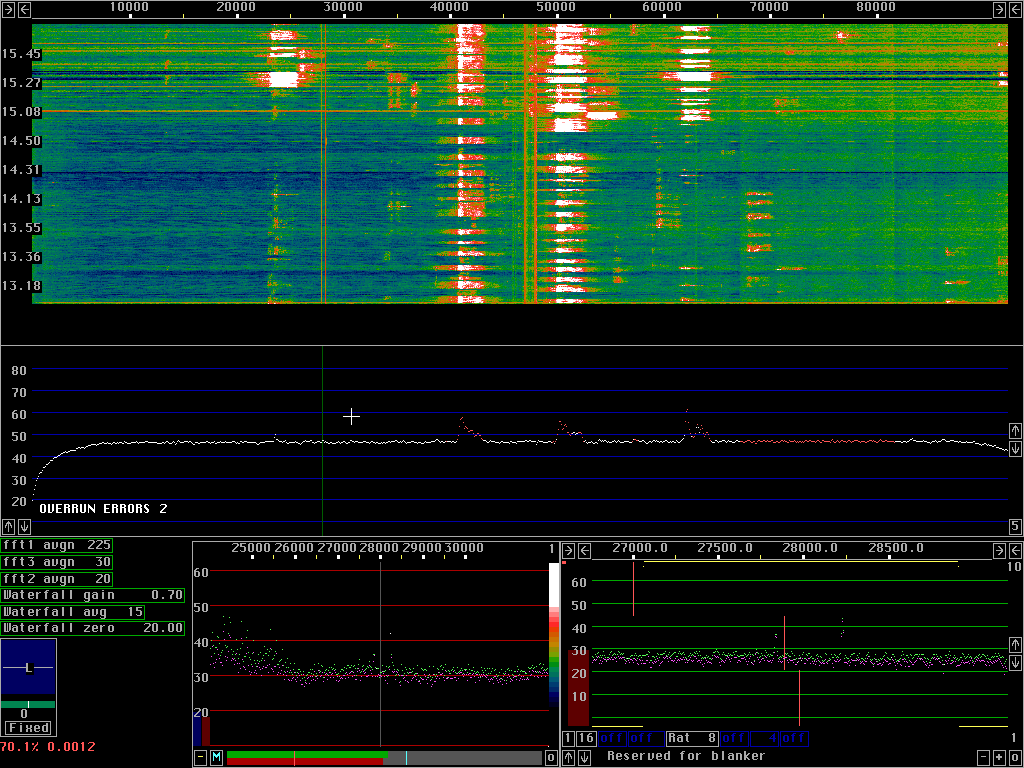Image resolution: width=1024 pixels, height=768 pixels.
Task: Click the 28500.0 label on the baseband scale
Action: pos(895,548)
